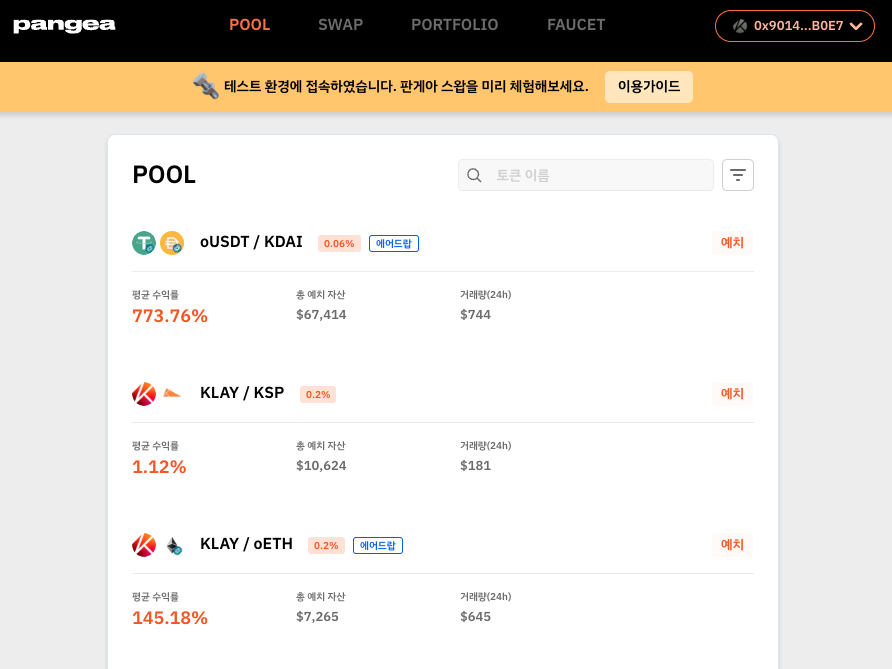Click the oETH token icon
Image resolution: width=892 pixels, height=669 pixels.
[x=174, y=546]
